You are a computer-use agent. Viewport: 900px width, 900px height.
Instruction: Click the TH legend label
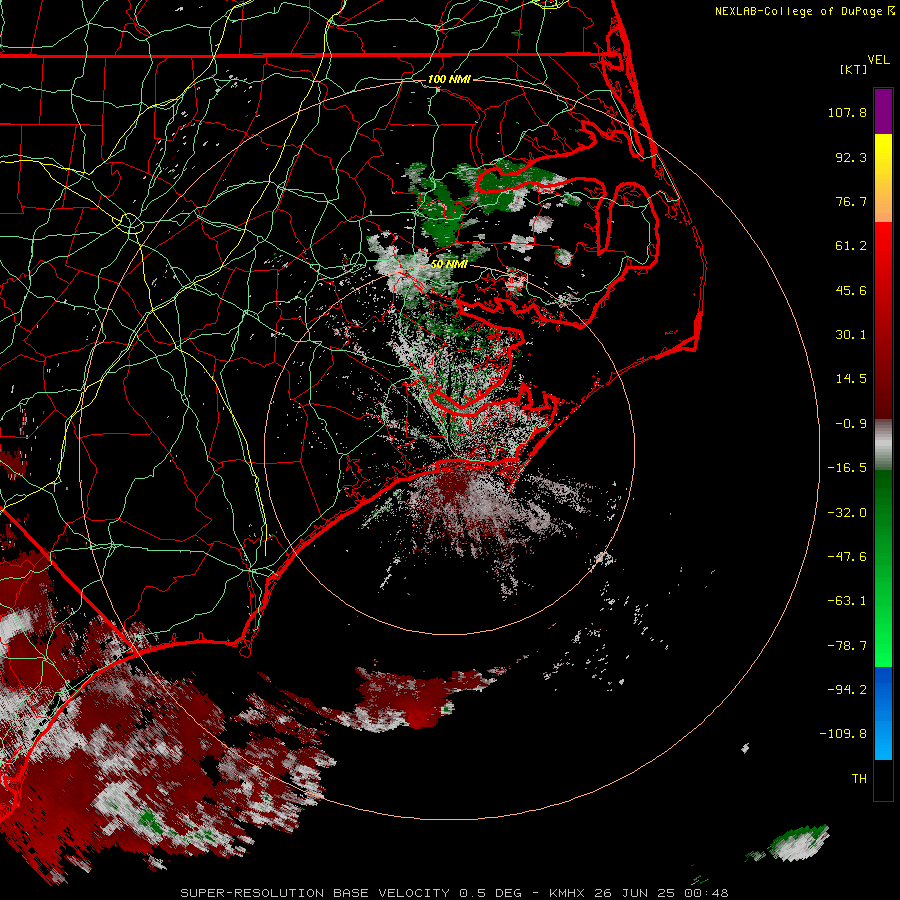(x=859, y=778)
